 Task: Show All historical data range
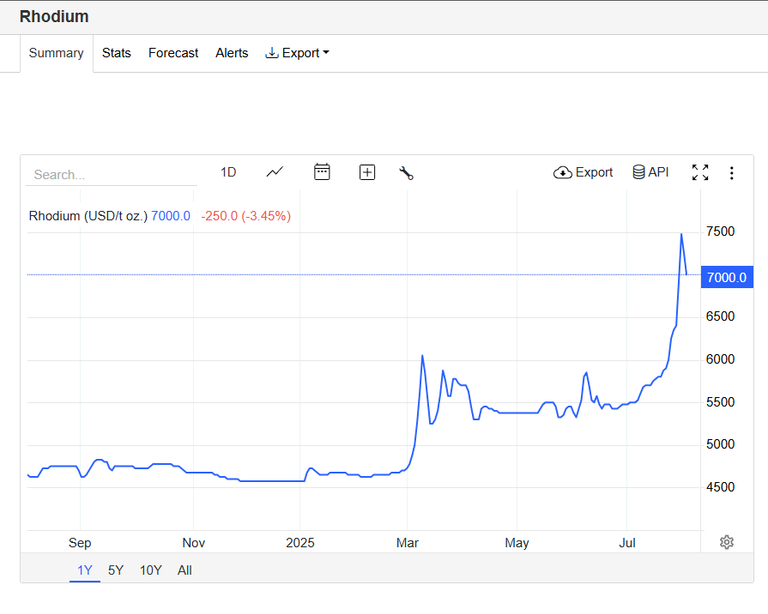point(185,570)
